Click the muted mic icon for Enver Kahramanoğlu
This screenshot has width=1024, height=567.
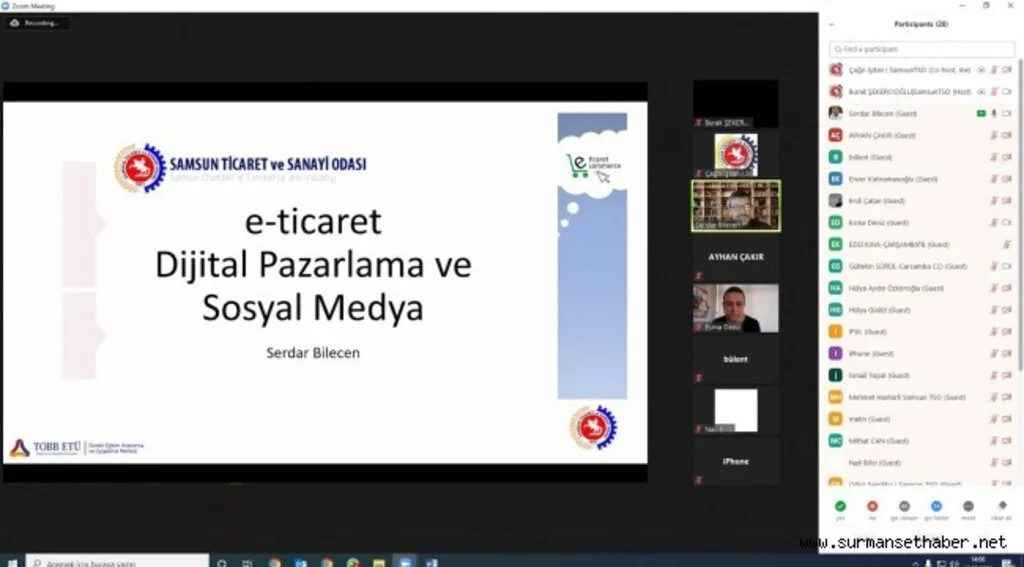[x=994, y=179]
